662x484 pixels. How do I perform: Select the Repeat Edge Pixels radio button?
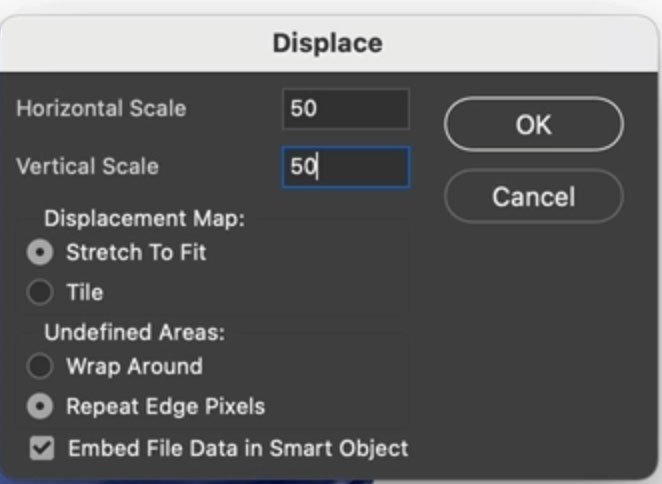(41, 407)
